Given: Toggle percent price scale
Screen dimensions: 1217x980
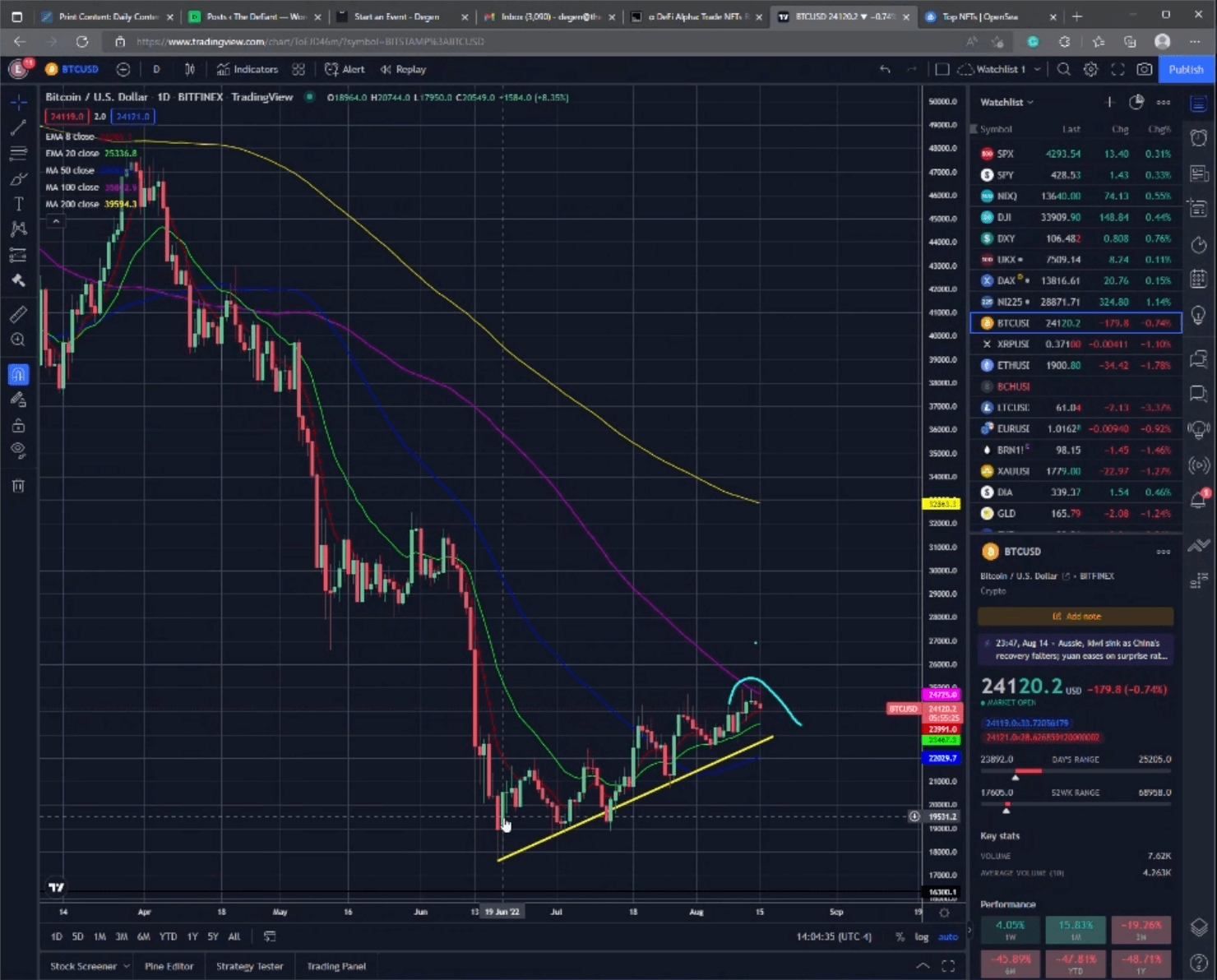Looking at the screenshot, I should pyautogui.click(x=900, y=936).
